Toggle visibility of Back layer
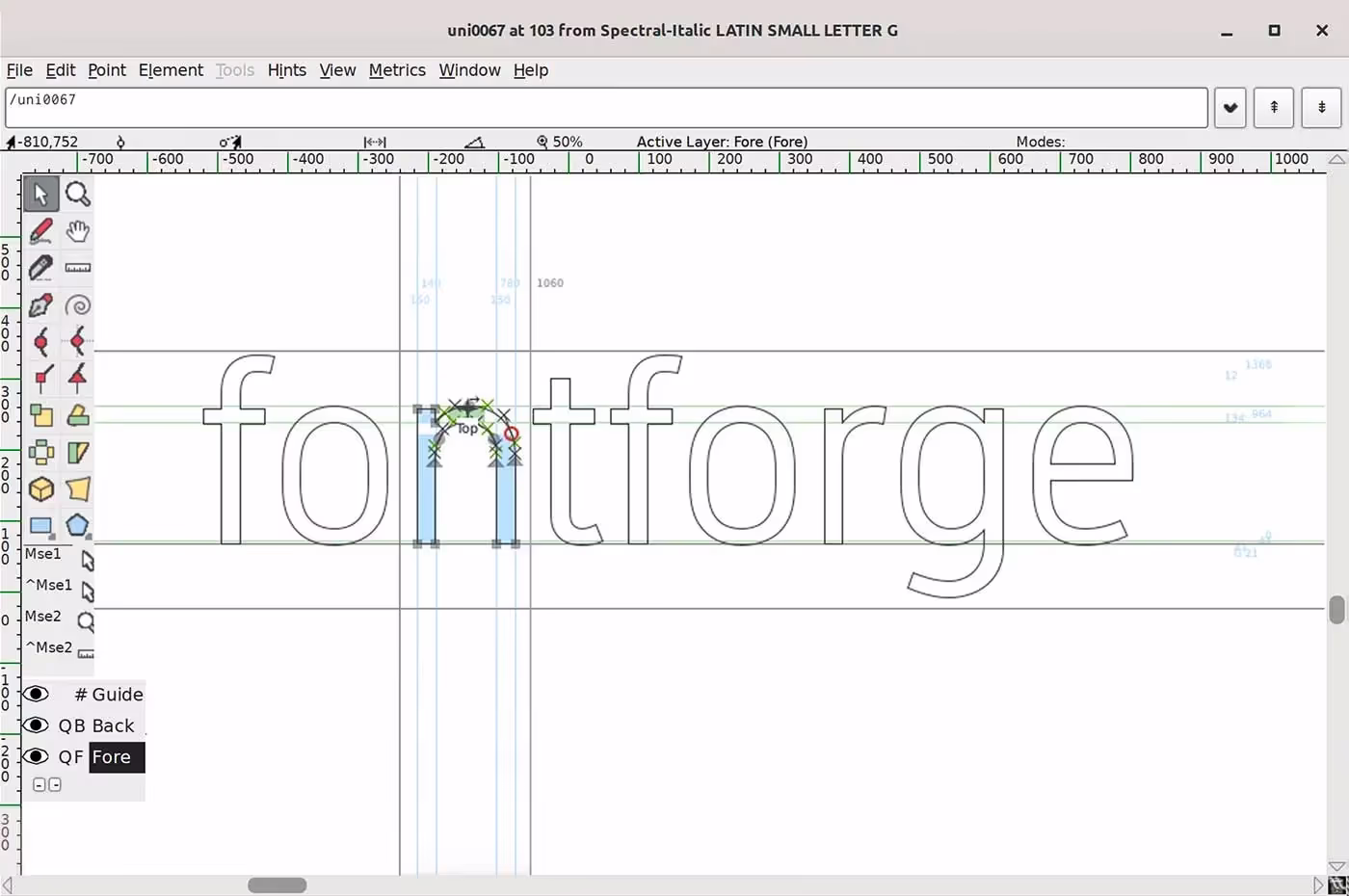1349x896 pixels. click(37, 725)
